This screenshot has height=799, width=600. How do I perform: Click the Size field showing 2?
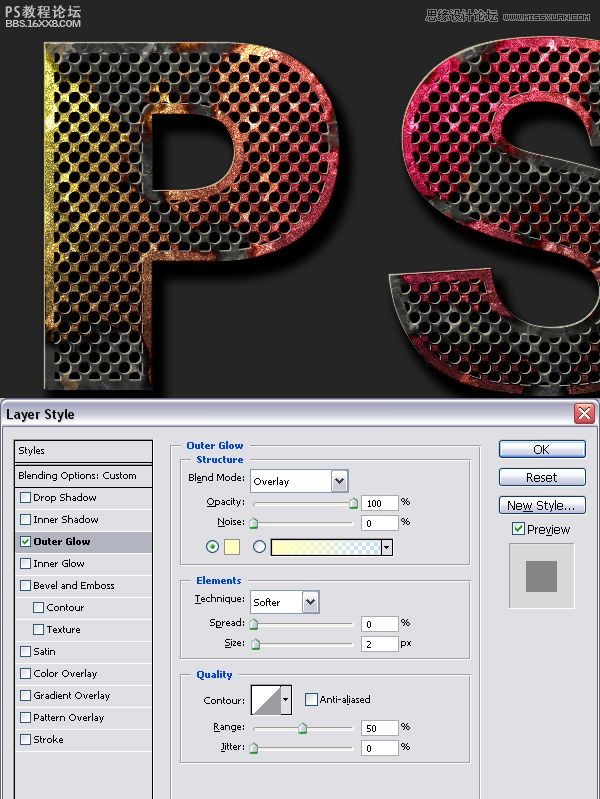[x=380, y=644]
